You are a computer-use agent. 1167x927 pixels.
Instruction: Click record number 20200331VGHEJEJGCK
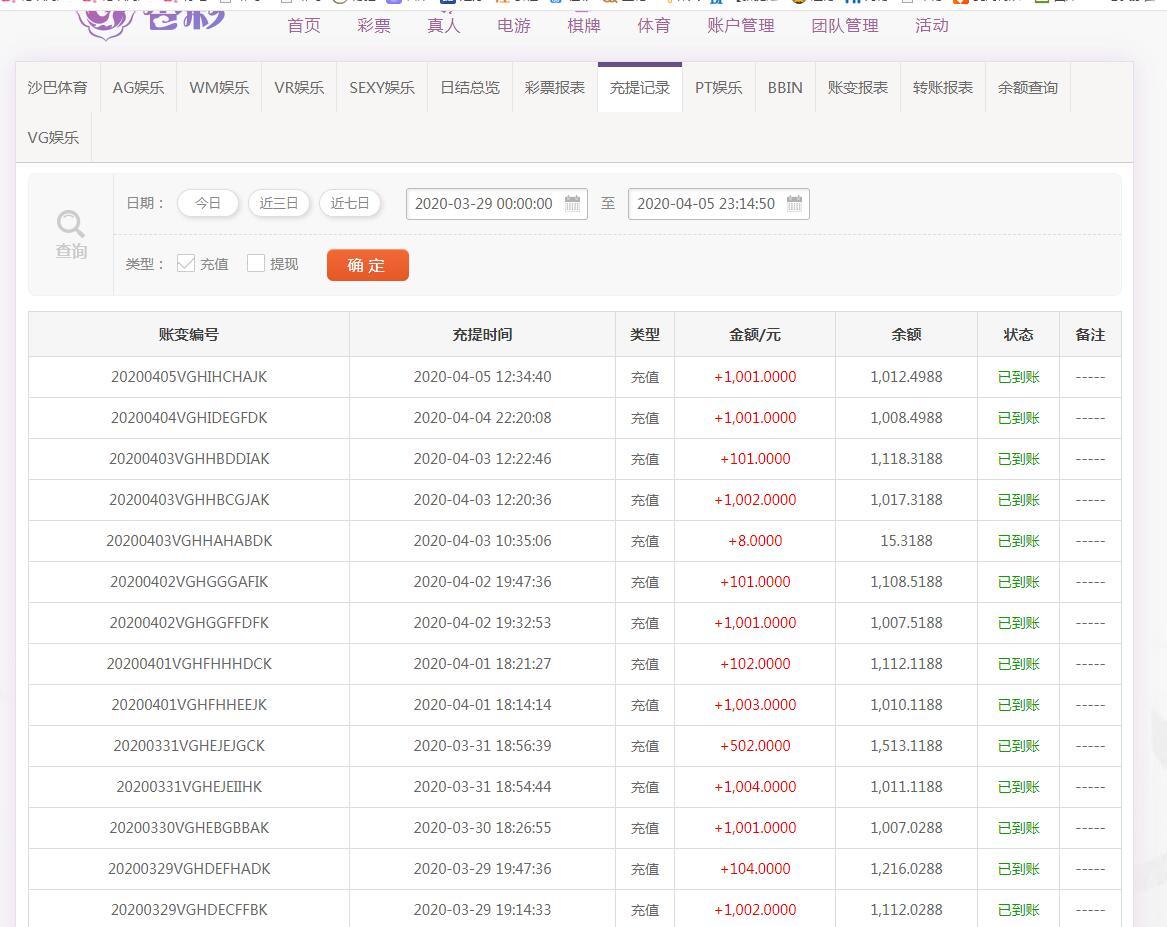tap(189, 745)
